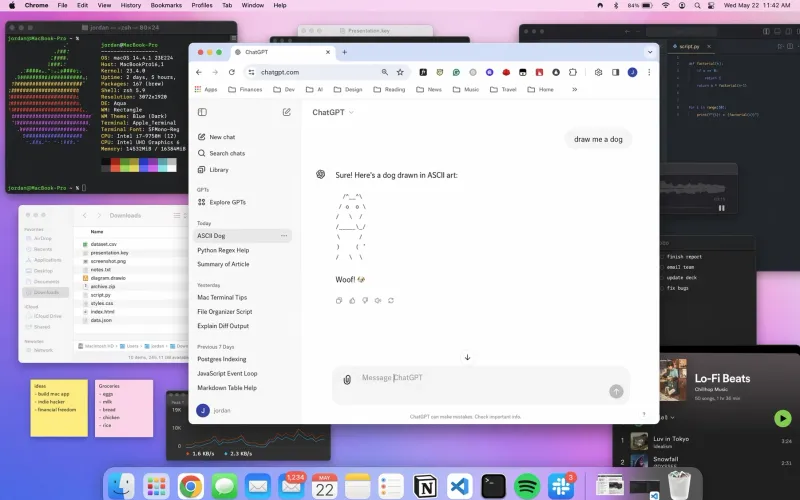Click the scroll-to-bottom arrow button
The height and width of the screenshot is (500, 800).
(x=467, y=357)
